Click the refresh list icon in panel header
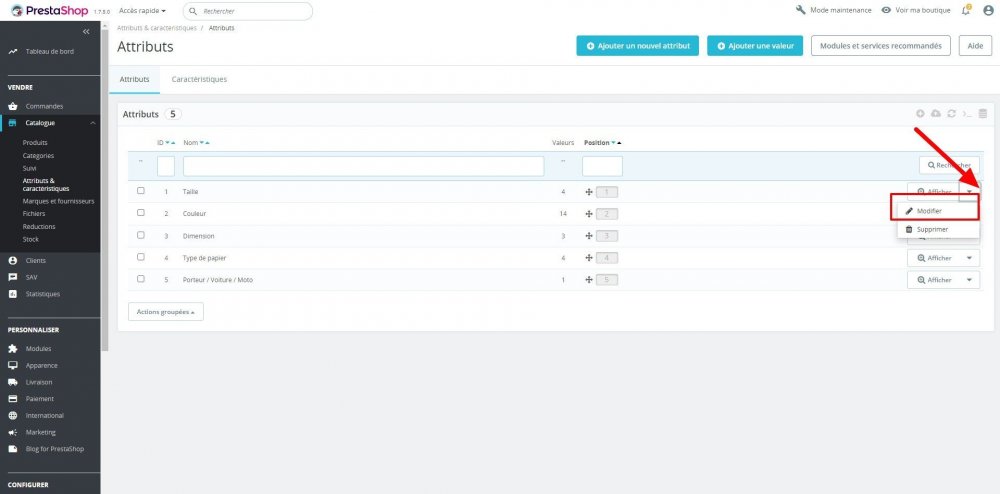Image resolution: width=1000 pixels, height=494 pixels. 952,113
